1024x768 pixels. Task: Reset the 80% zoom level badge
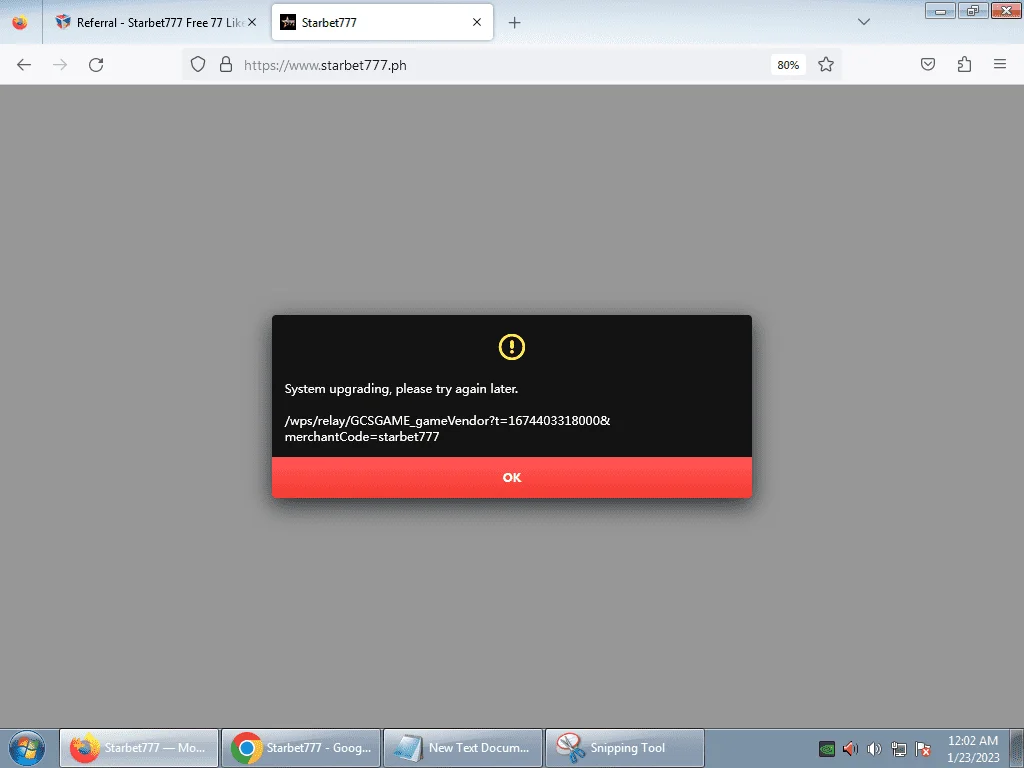coord(788,65)
